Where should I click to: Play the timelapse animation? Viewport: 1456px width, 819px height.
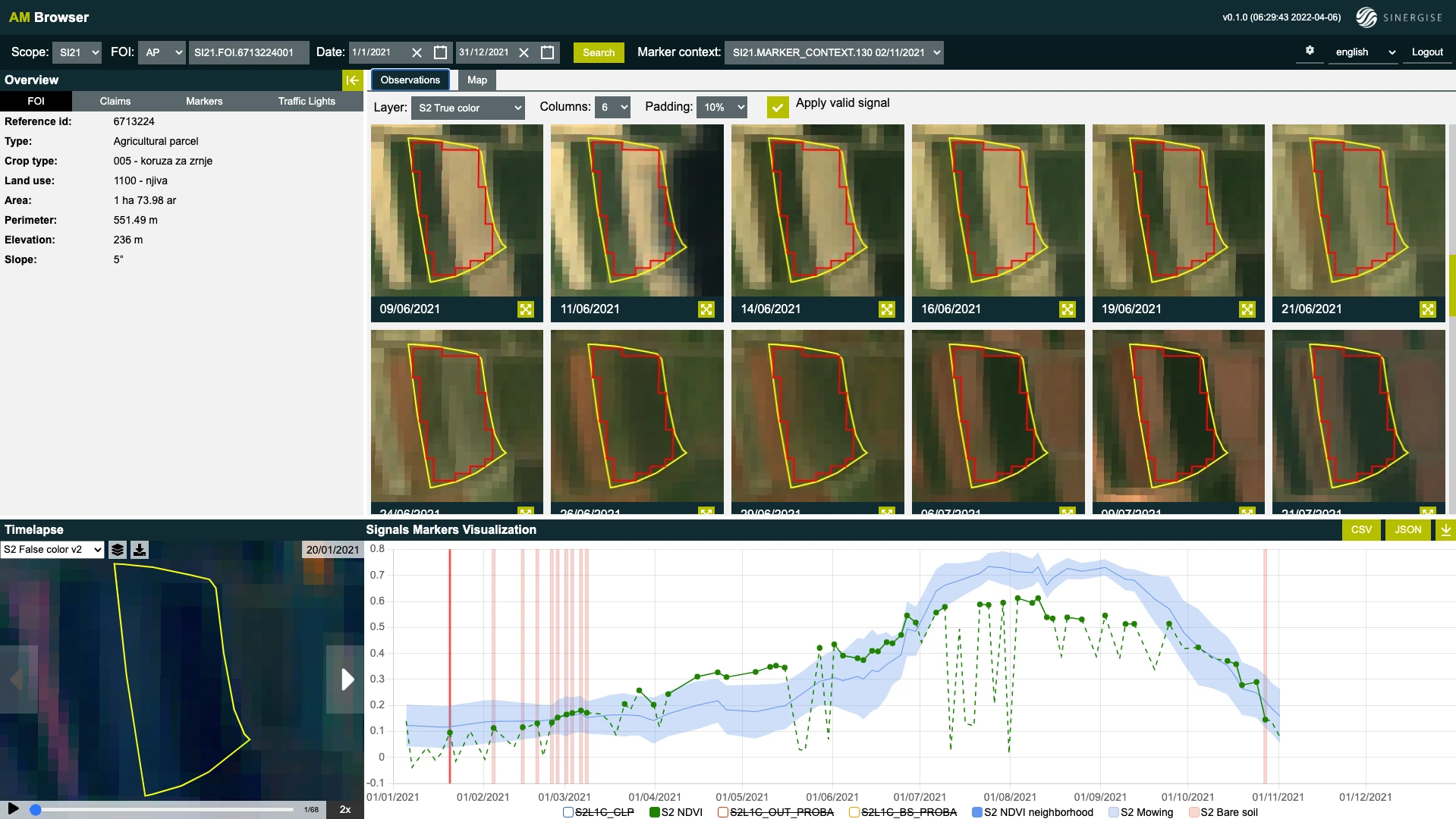13,808
